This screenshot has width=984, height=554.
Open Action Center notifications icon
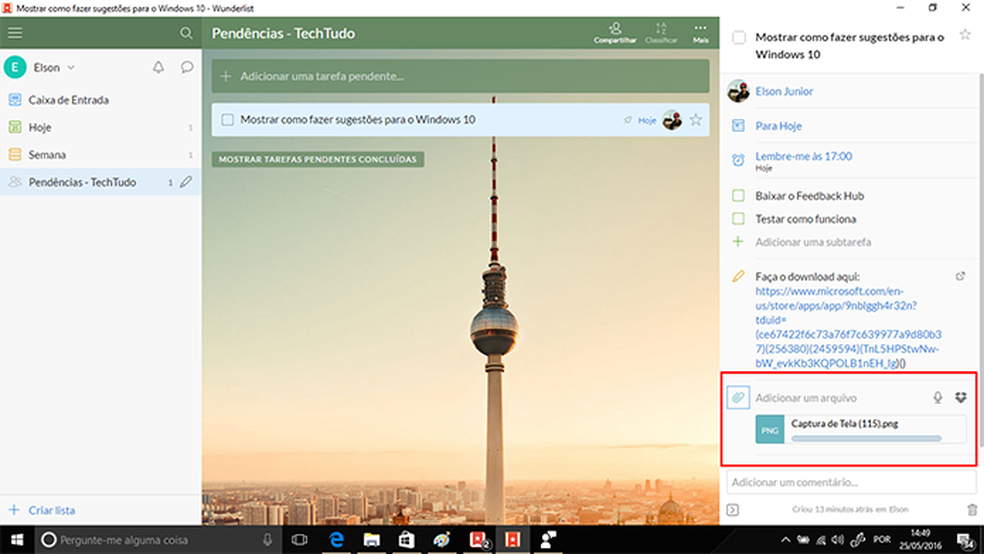pyautogui.click(x=965, y=540)
